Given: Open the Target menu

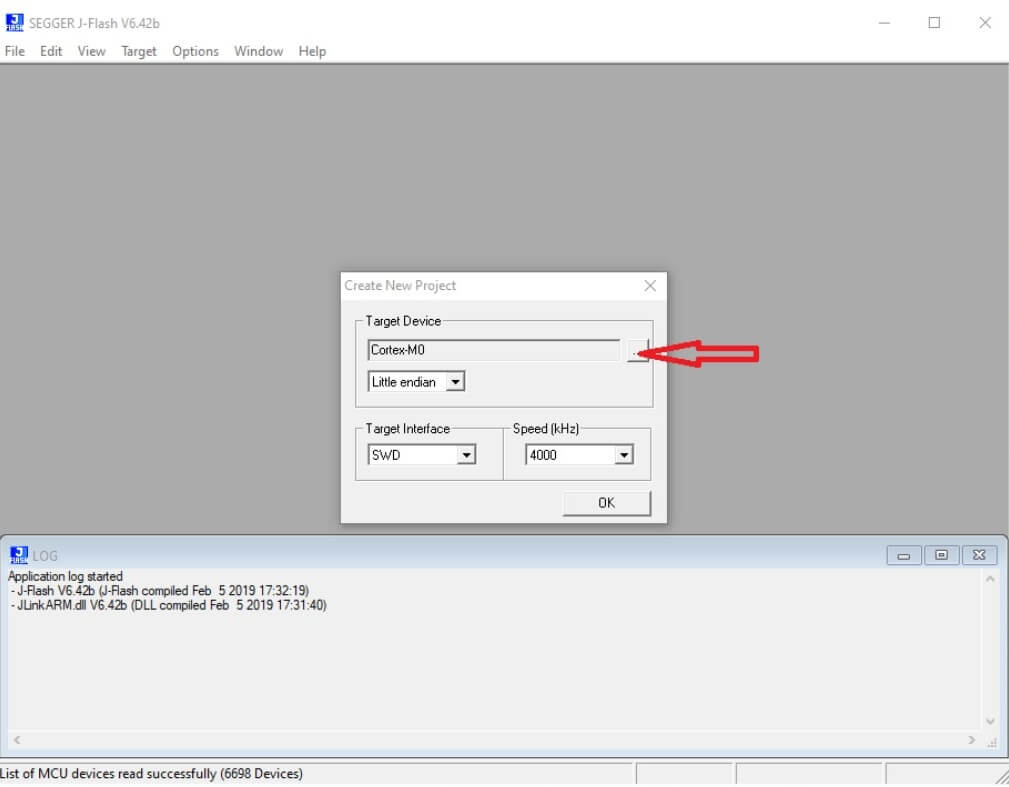Looking at the screenshot, I should click(x=139, y=51).
